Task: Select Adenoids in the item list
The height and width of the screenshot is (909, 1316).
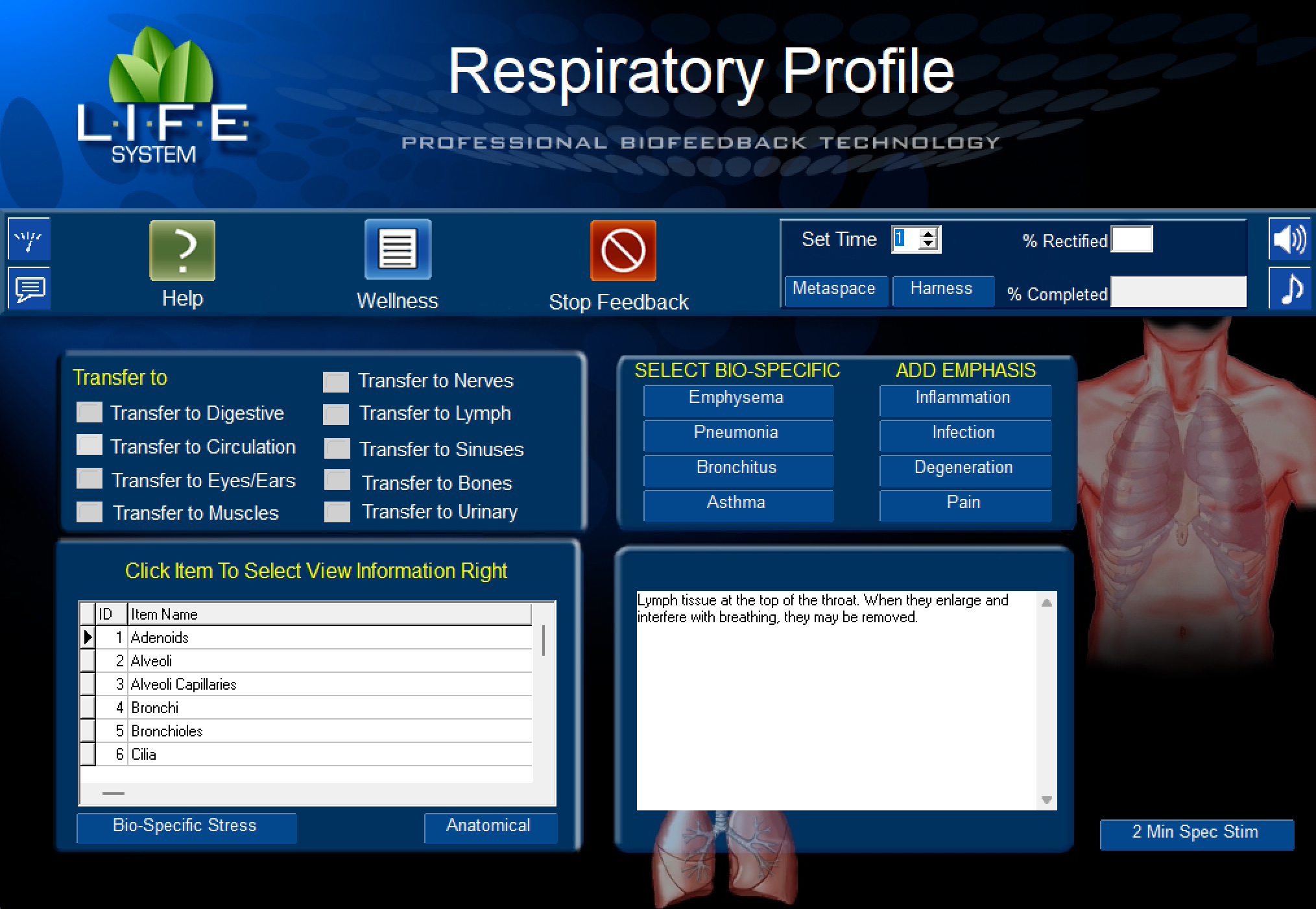Action: pyautogui.click(x=160, y=637)
